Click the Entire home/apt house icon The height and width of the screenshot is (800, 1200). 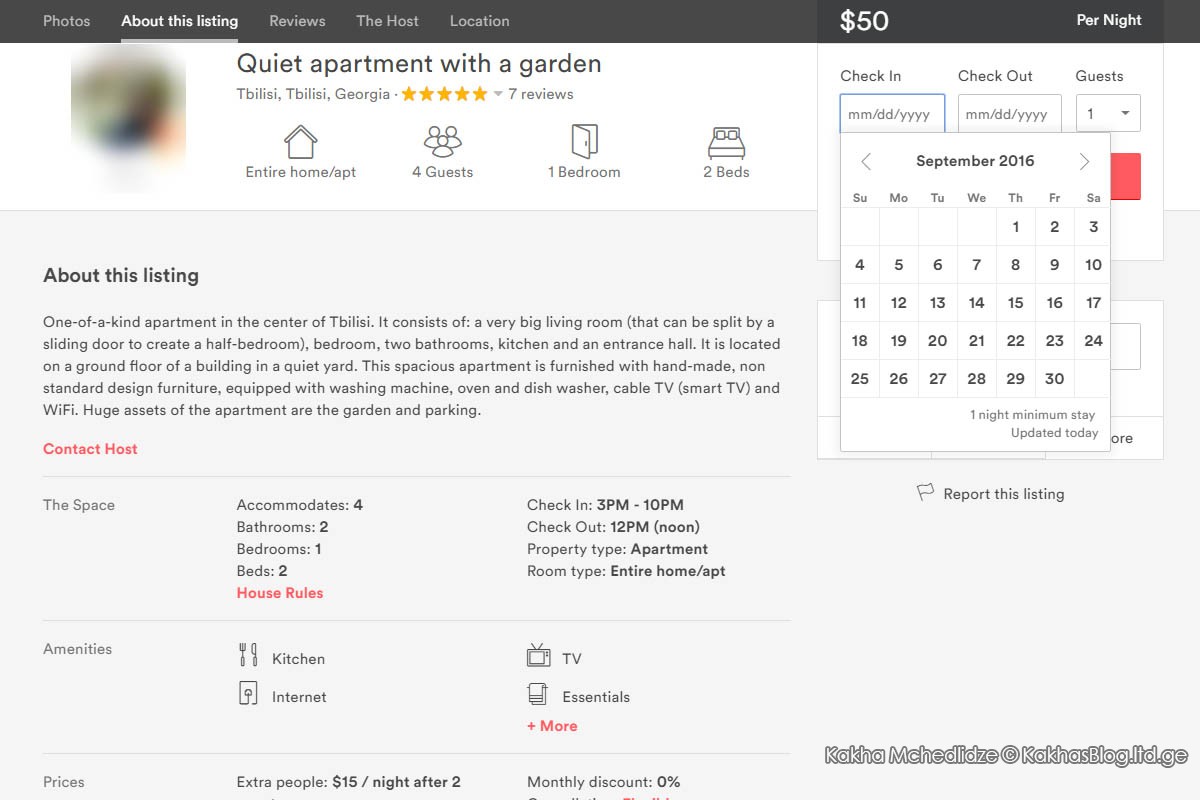[301, 141]
